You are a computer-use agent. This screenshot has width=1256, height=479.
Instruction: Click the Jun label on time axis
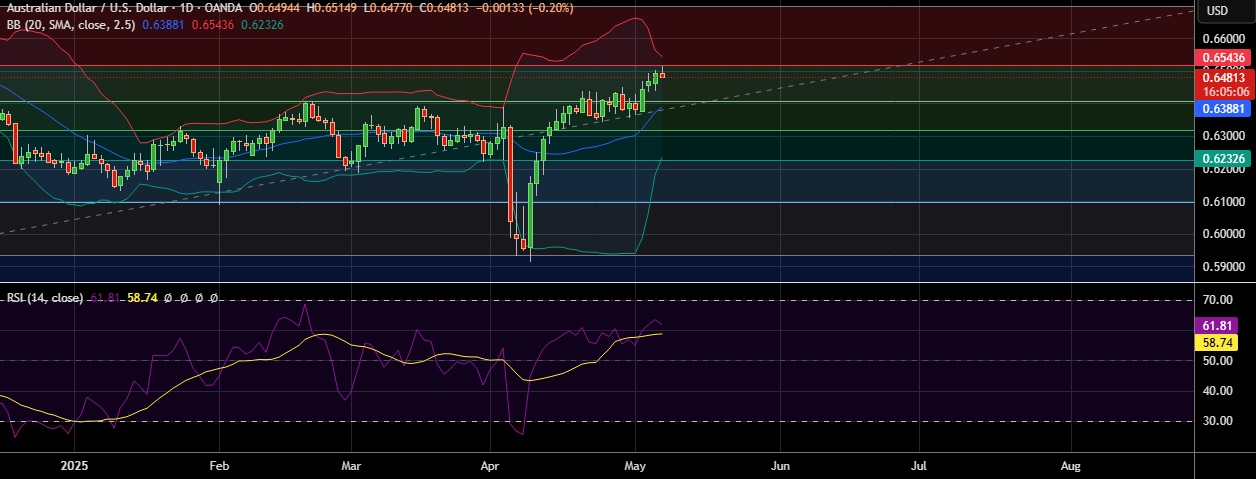tap(780, 466)
